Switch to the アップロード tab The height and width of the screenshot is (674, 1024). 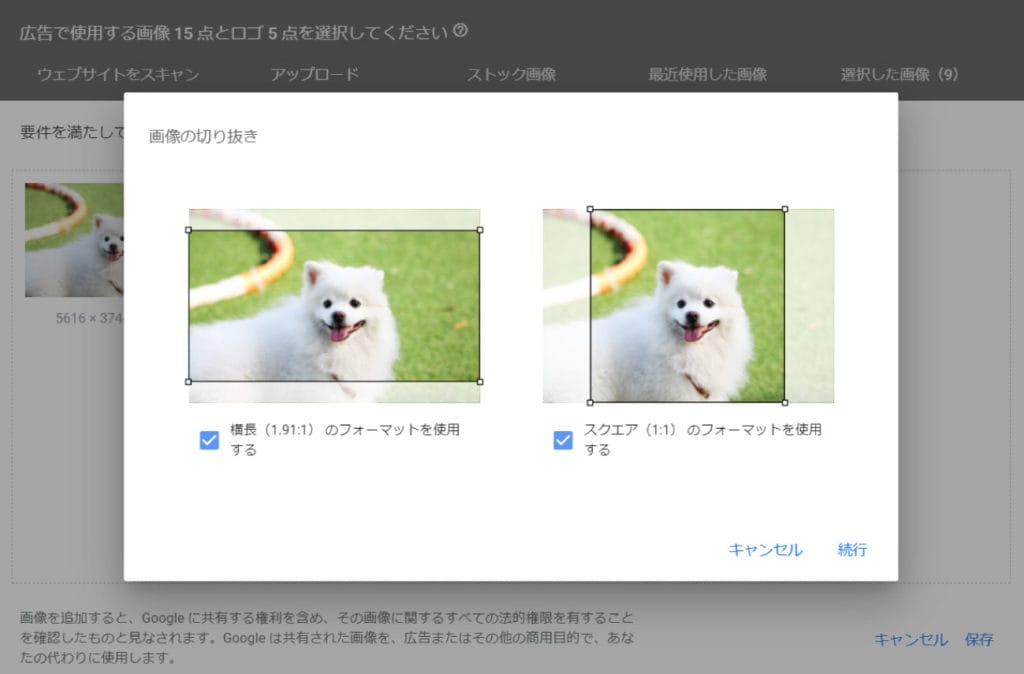pyautogui.click(x=314, y=75)
